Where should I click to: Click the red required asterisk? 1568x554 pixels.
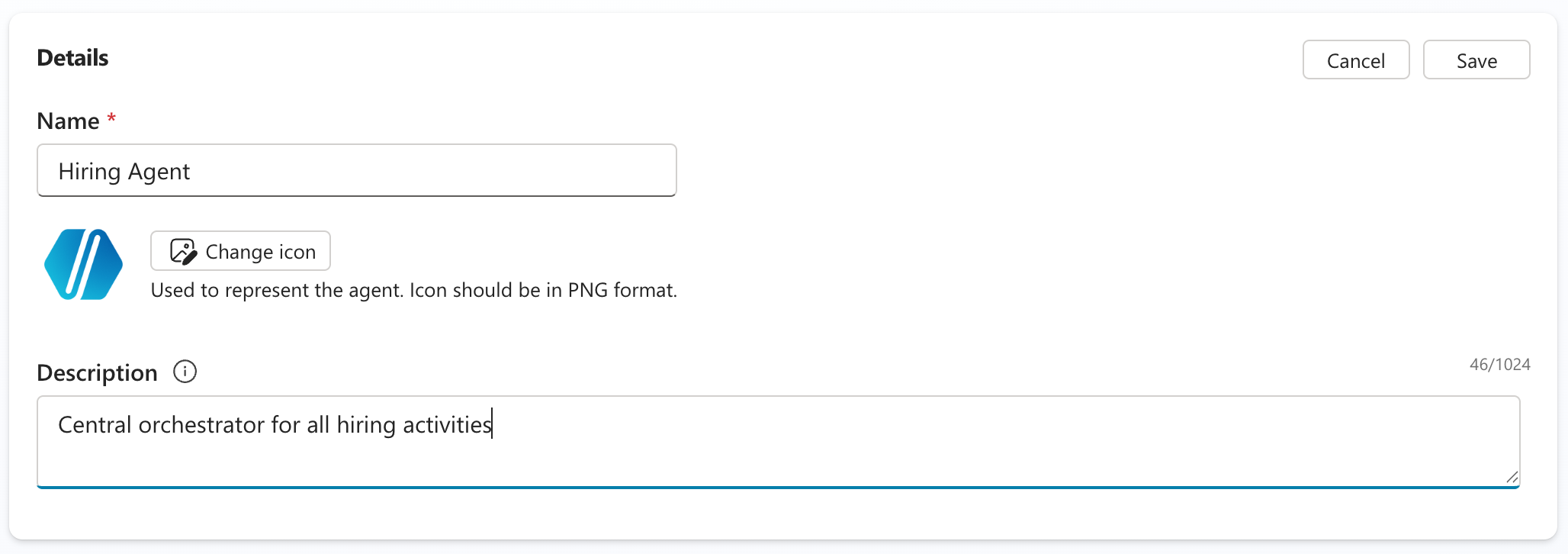(x=111, y=119)
